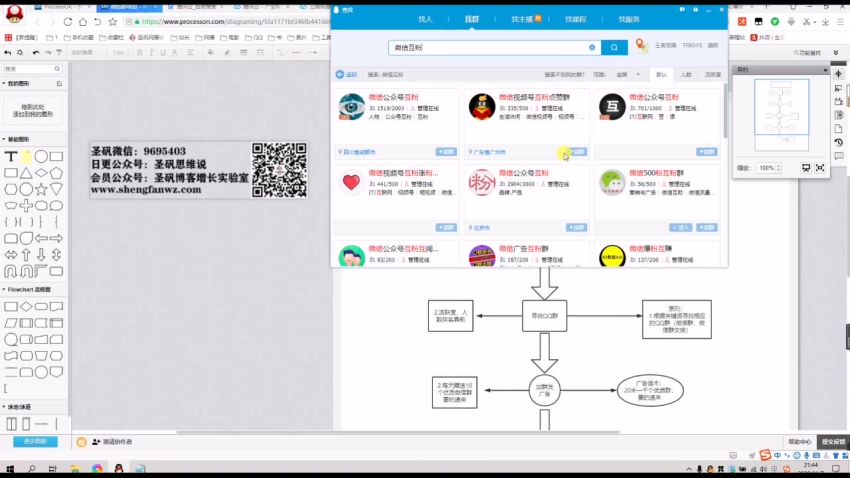Click the blue button at bottom of shape panel

pyautogui.click(x=35, y=442)
